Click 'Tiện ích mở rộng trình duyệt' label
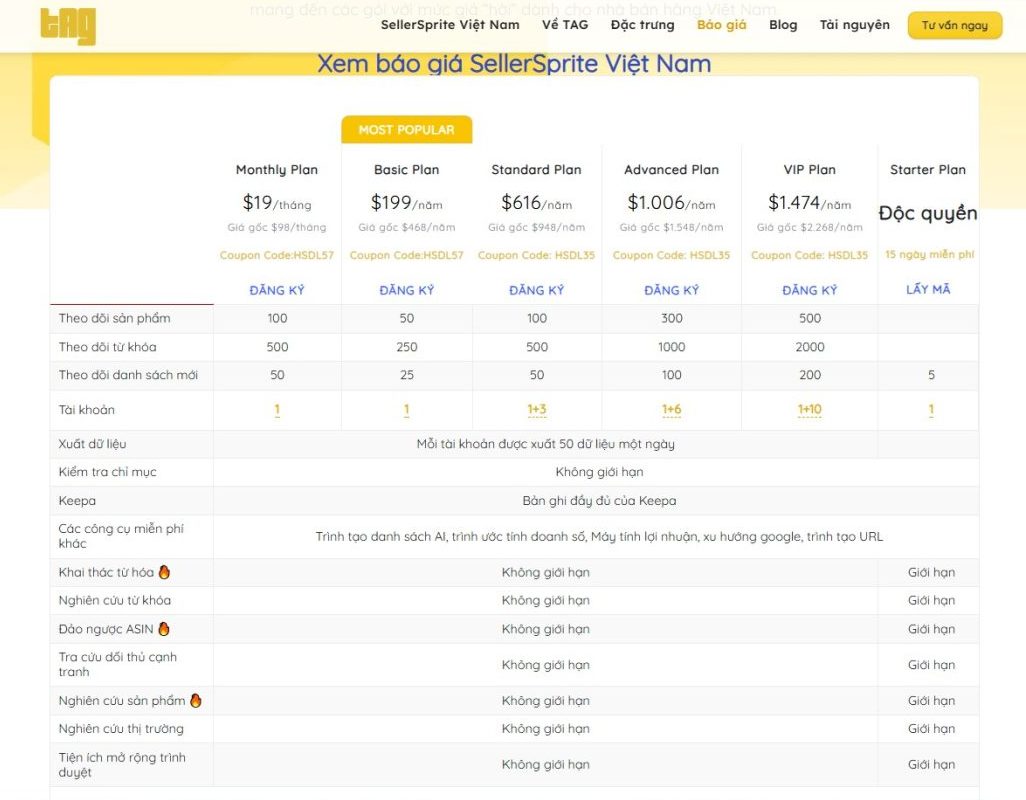The image size is (1026, 800). (122, 764)
